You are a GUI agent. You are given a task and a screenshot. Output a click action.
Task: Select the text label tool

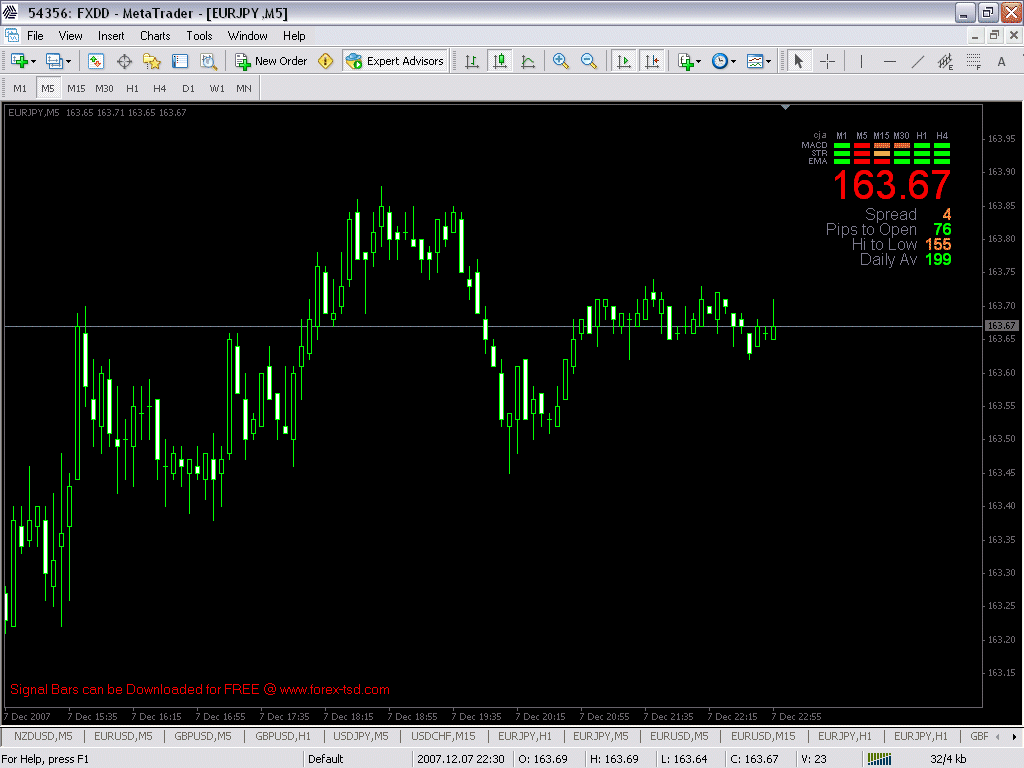tap(1002, 61)
